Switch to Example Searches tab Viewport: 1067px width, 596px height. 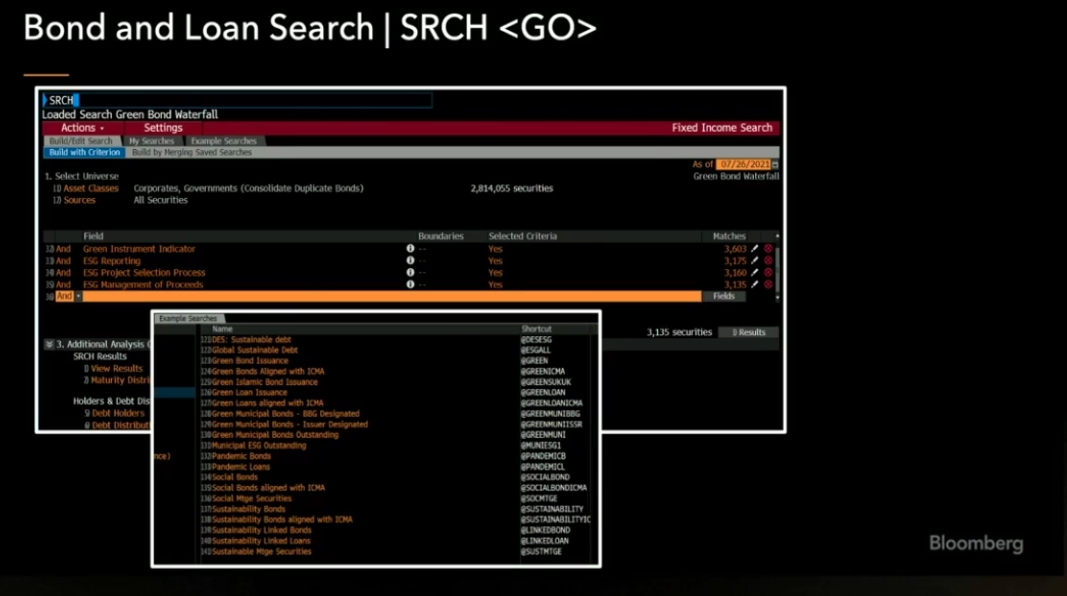click(223, 141)
